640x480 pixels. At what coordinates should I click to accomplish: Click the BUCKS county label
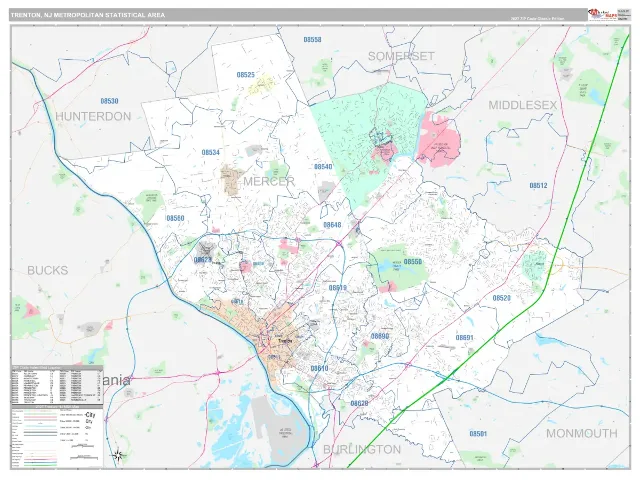pos(48,270)
